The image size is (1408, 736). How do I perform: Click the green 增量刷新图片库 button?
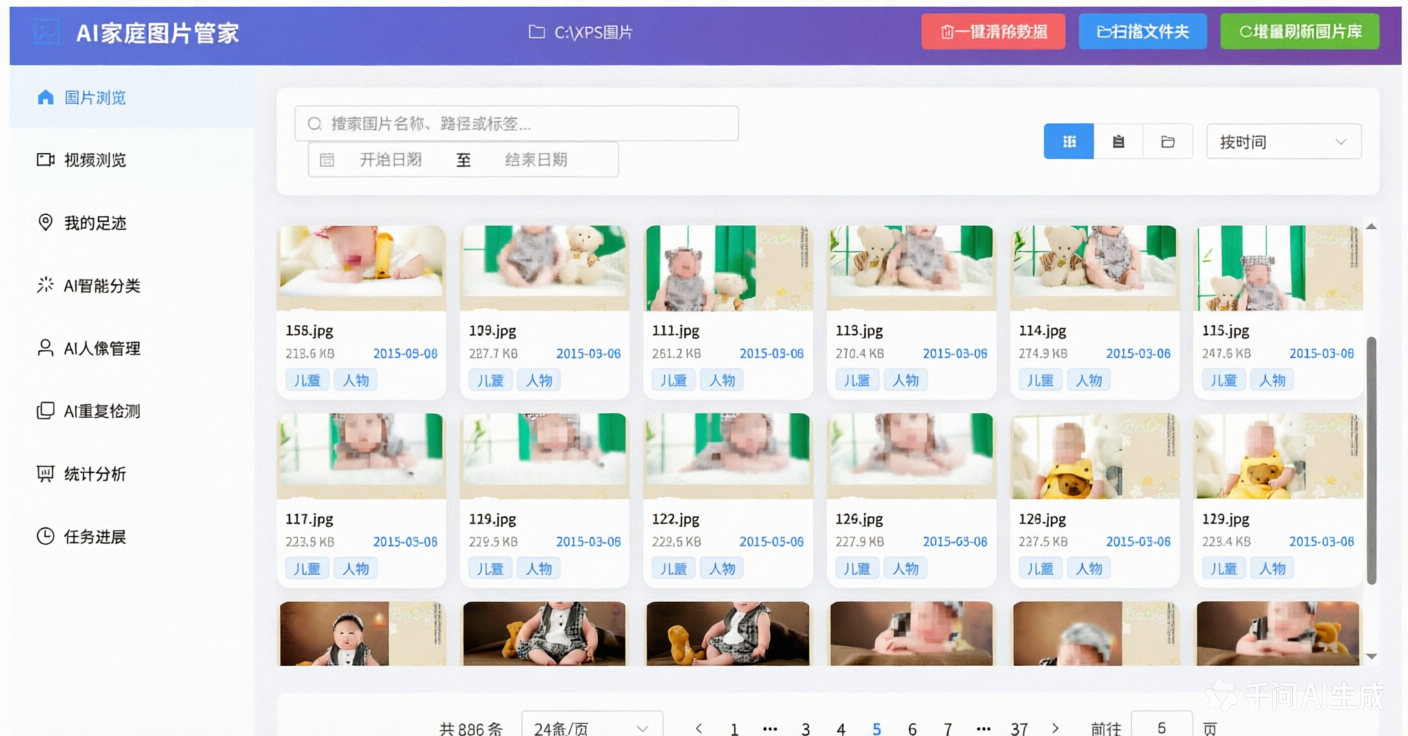[x=1300, y=32]
